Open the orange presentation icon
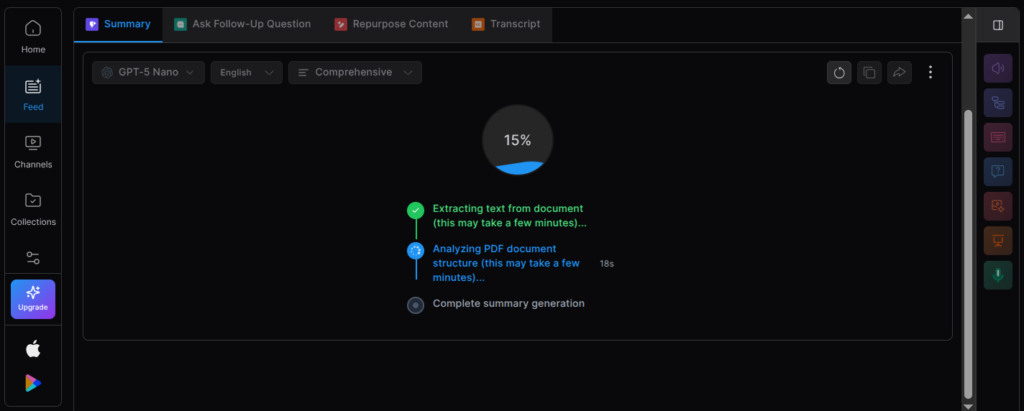 tap(997, 240)
